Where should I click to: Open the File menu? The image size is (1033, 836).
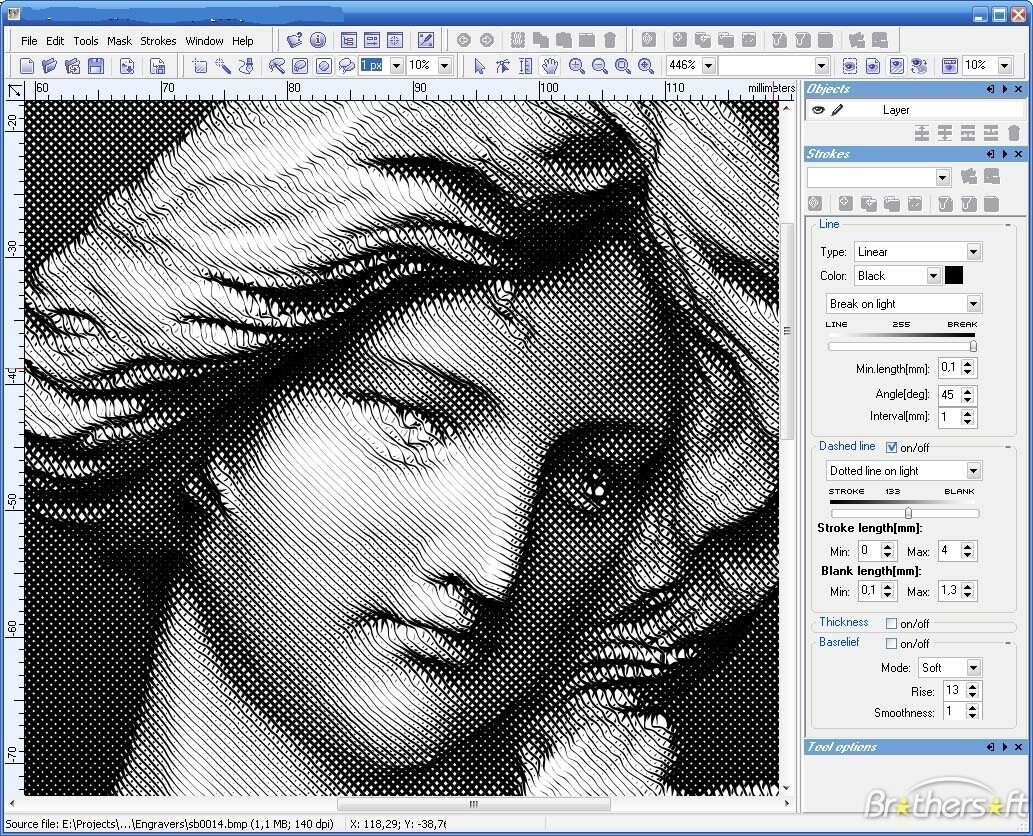[29, 41]
